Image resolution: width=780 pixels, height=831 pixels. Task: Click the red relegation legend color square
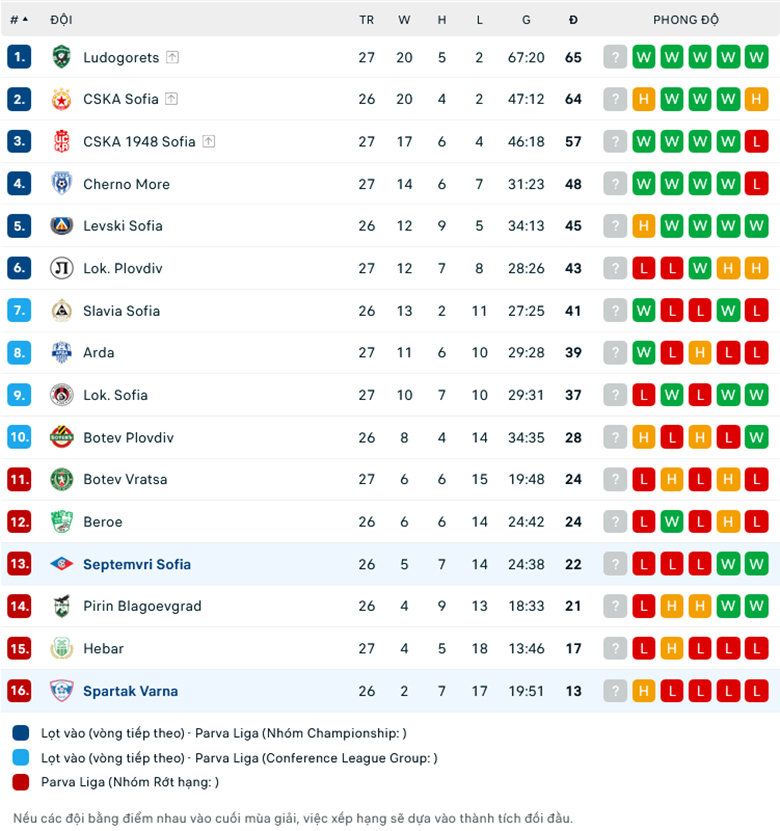pyautogui.click(x=20, y=783)
